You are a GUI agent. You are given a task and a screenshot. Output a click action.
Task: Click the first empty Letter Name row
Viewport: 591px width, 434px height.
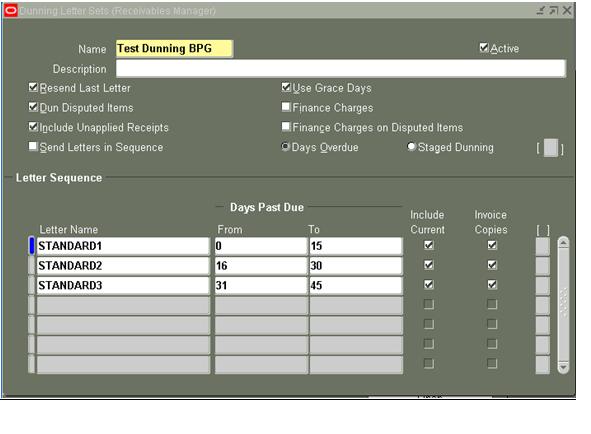[123, 305]
